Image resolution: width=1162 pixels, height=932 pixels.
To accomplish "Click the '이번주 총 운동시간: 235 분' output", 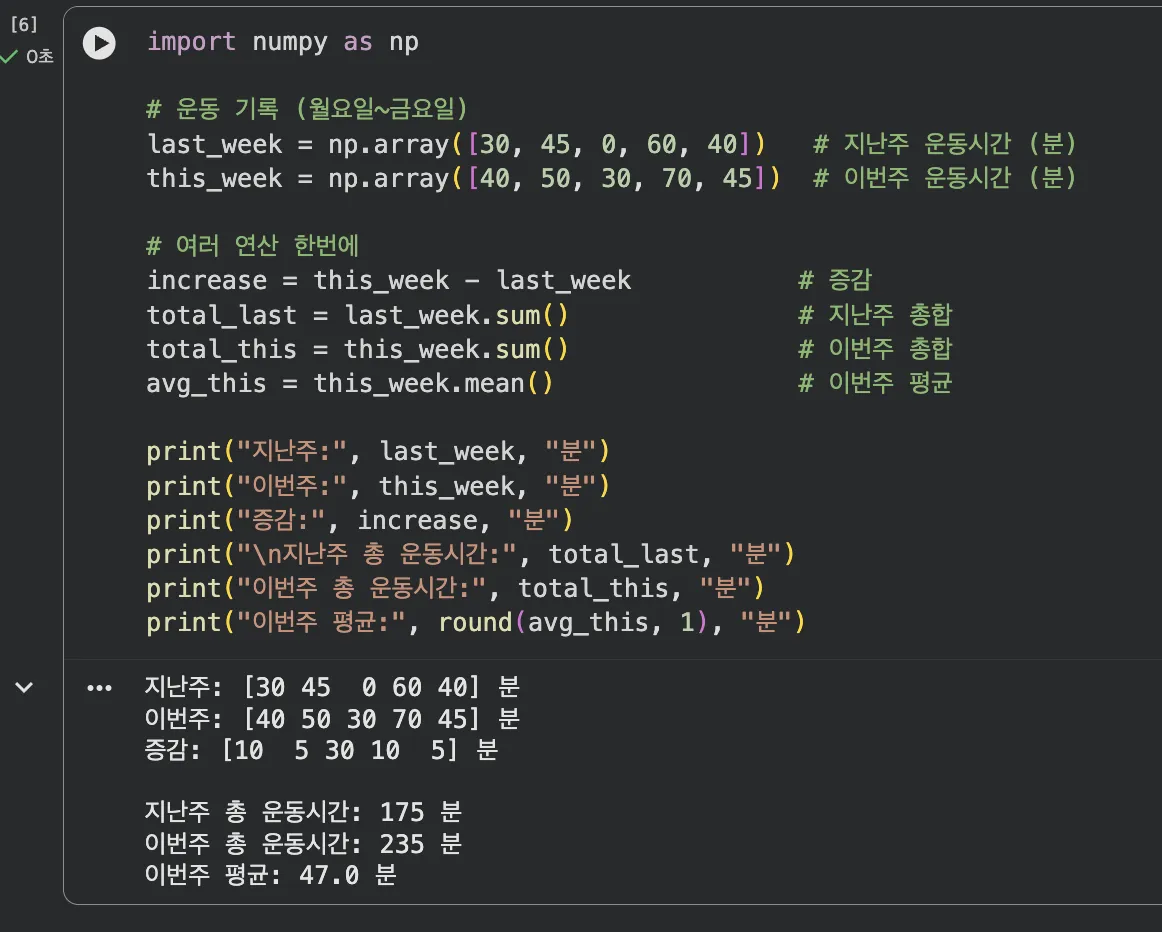I will click(303, 843).
